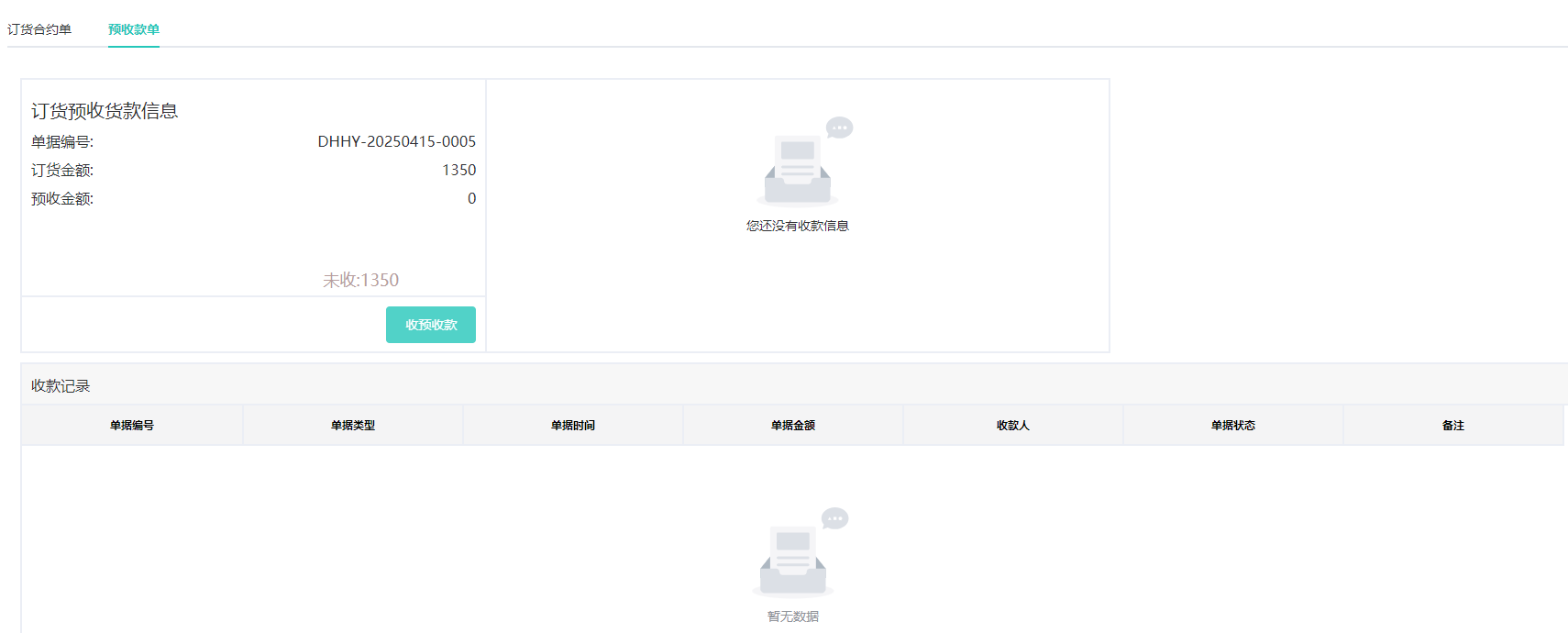Switch to the 订货合约单 tab

(x=39, y=29)
